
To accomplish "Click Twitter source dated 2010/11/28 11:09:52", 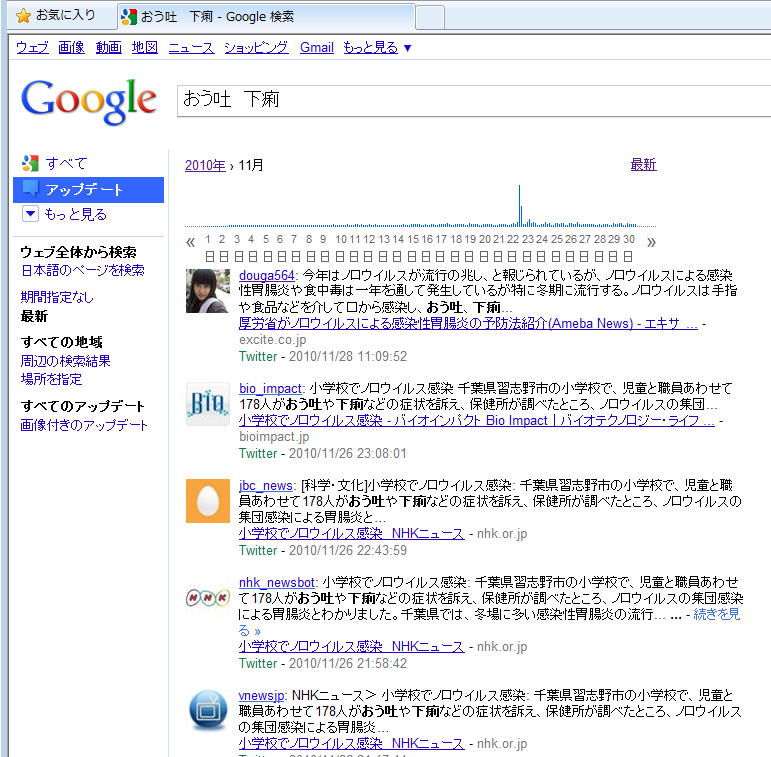I will pos(258,356).
